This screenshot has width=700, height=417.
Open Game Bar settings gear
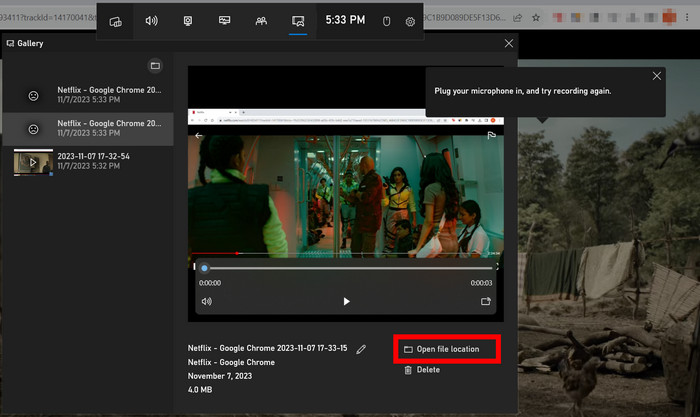(410, 21)
